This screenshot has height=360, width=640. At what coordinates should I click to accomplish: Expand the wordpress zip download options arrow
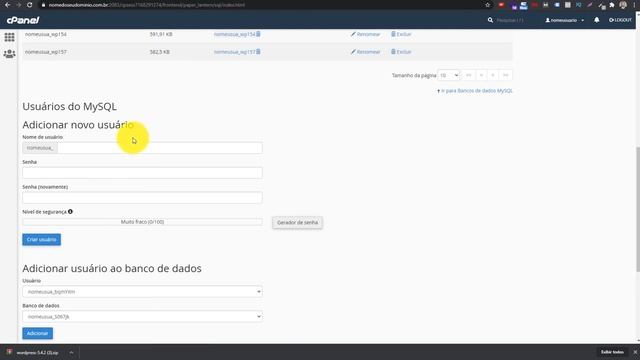click(71, 352)
